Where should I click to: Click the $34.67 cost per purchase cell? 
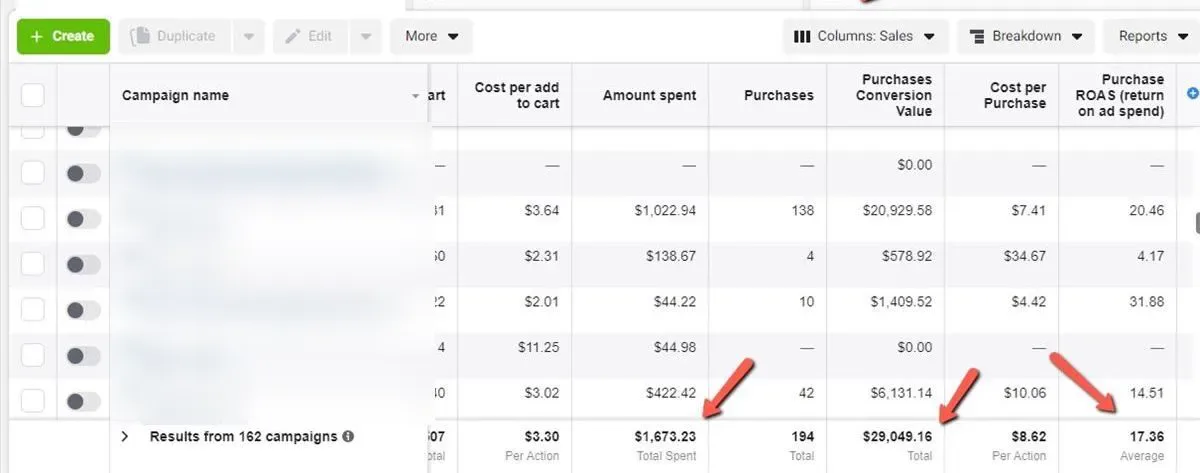click(x=1024, y=256)
